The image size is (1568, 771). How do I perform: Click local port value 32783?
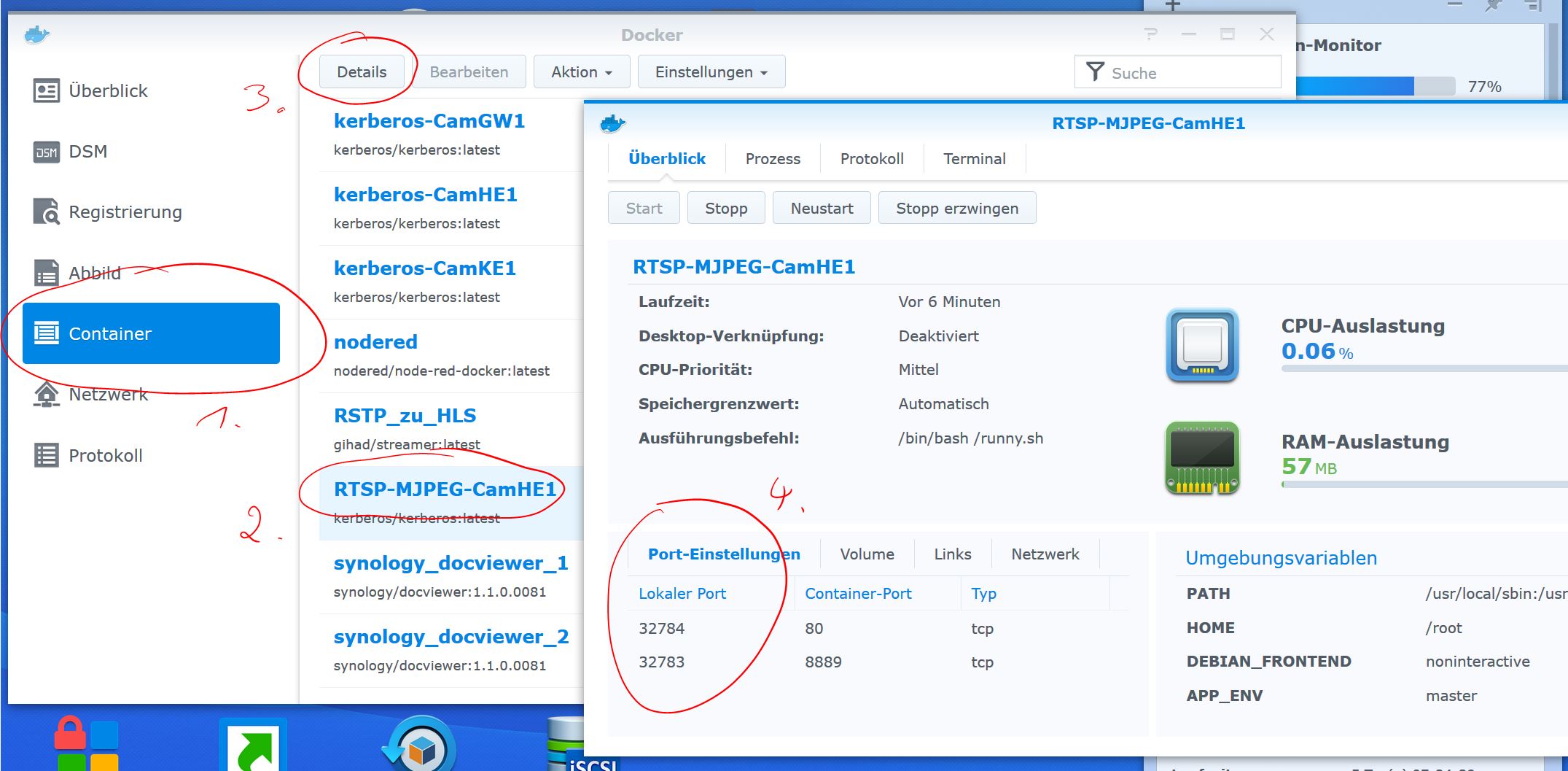pos(662,662)
